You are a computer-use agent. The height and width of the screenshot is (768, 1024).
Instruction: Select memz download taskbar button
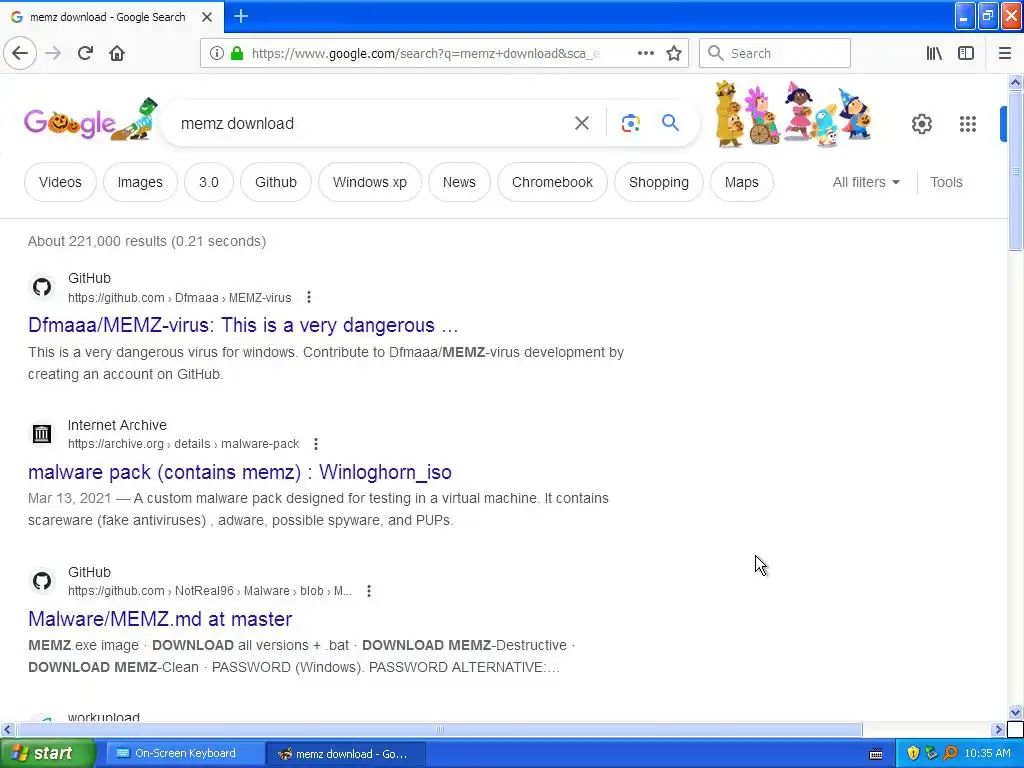[346, 754]
